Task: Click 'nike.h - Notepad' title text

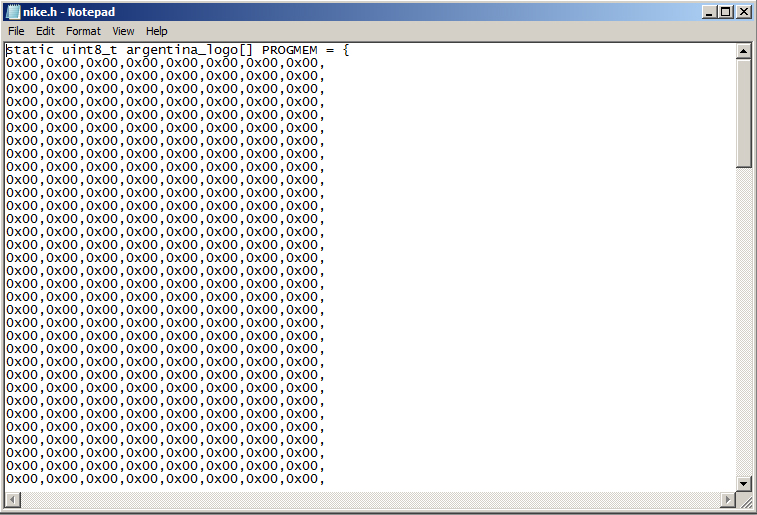Action: (69, 12)
